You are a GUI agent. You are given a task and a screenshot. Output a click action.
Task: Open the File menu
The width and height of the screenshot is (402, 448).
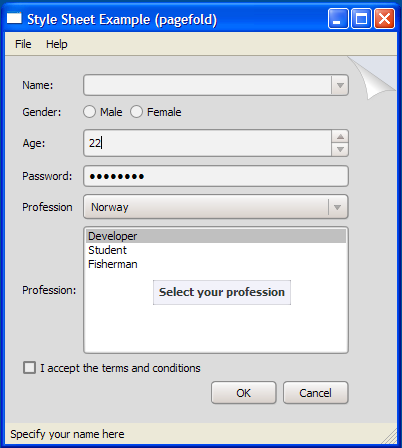23,44
